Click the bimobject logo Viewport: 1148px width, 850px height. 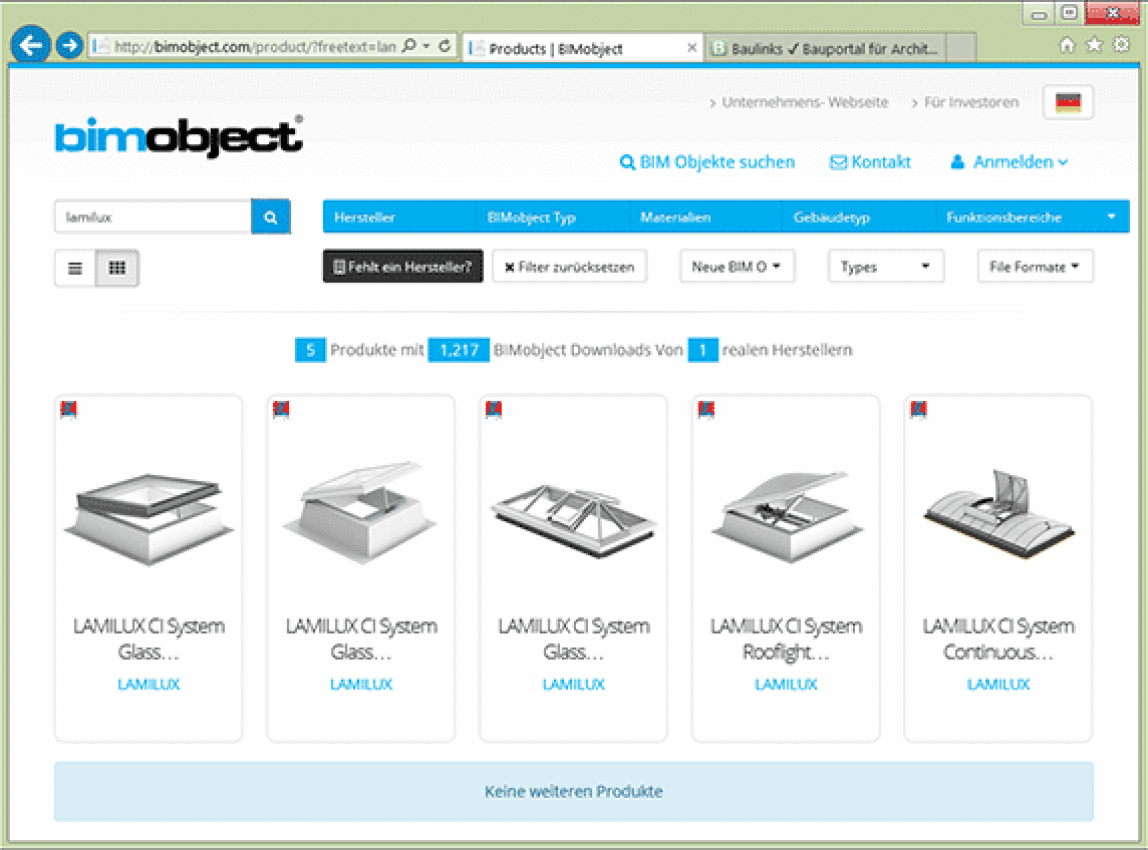point(179,136)
